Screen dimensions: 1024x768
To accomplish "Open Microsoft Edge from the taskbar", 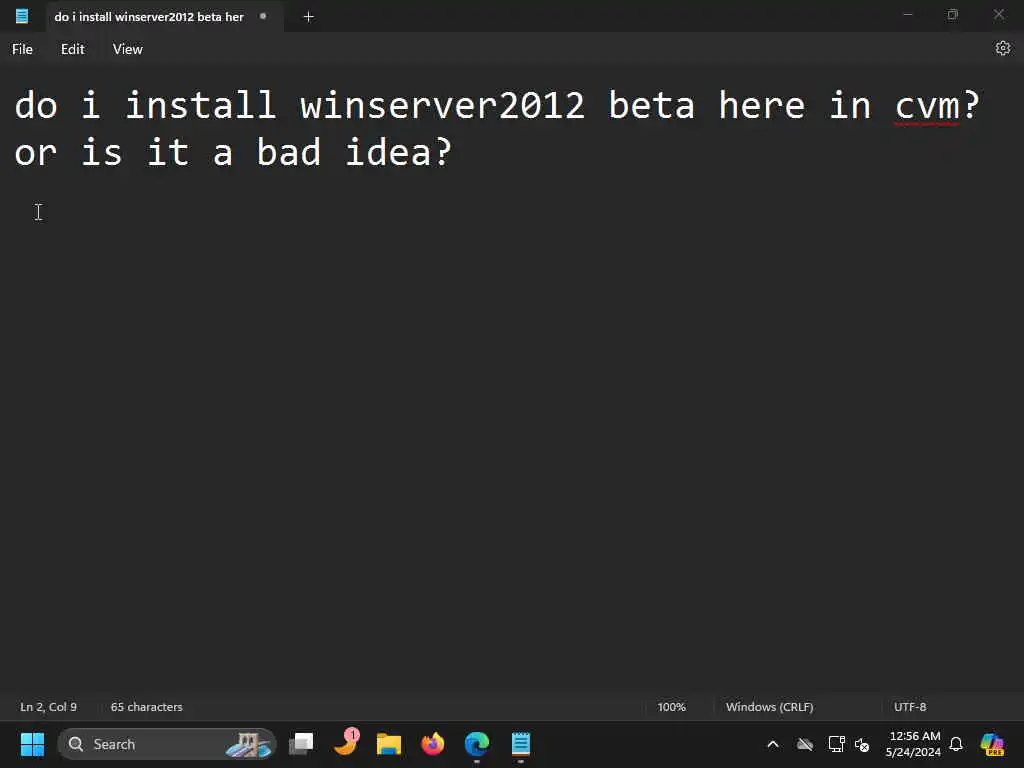I will [x=477, y=744].
